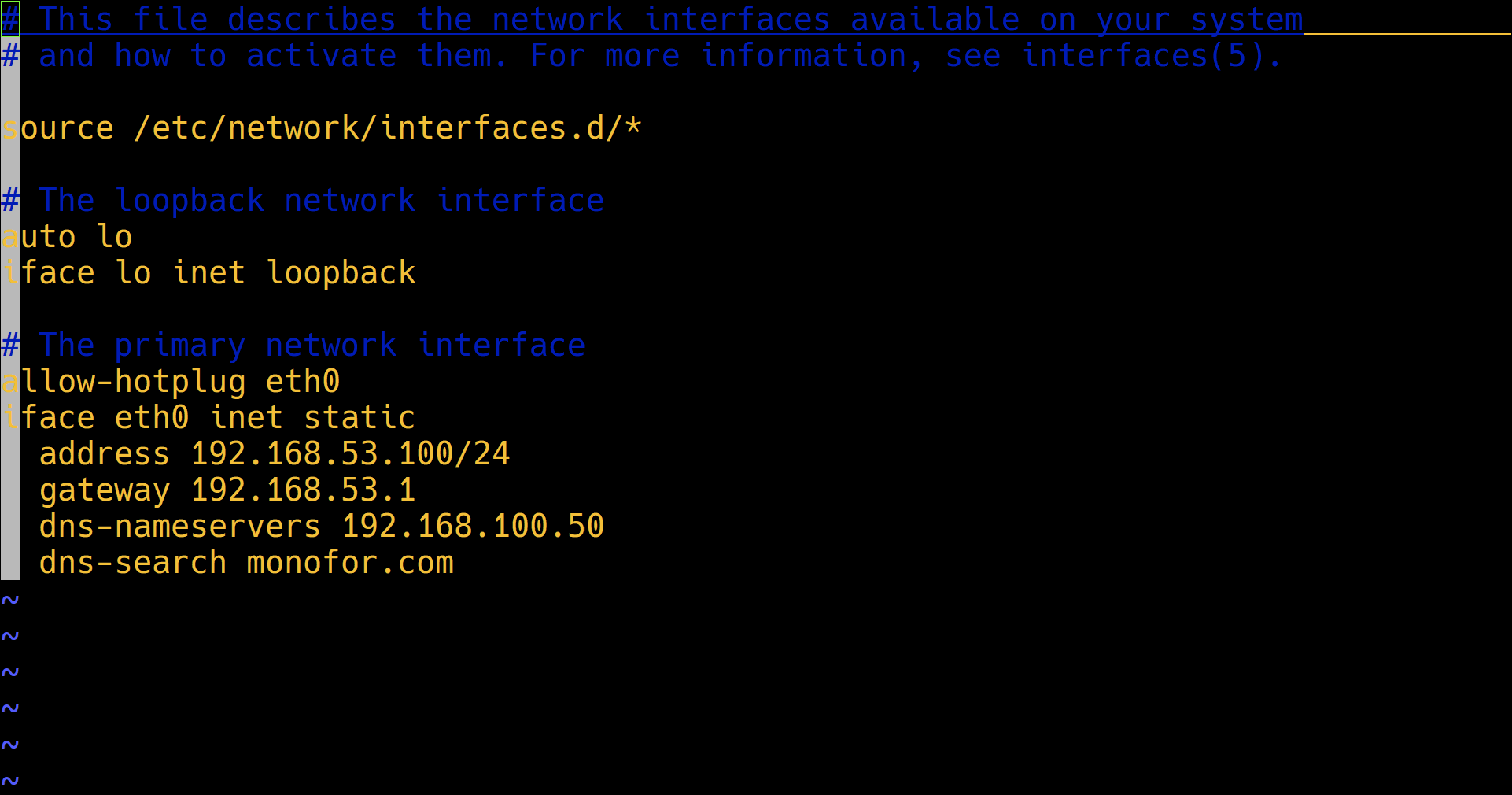The height and width of the screenshot is (795, 1512).
Task: Click the highlighted "#" cursor on the first line
Action: 10,19
